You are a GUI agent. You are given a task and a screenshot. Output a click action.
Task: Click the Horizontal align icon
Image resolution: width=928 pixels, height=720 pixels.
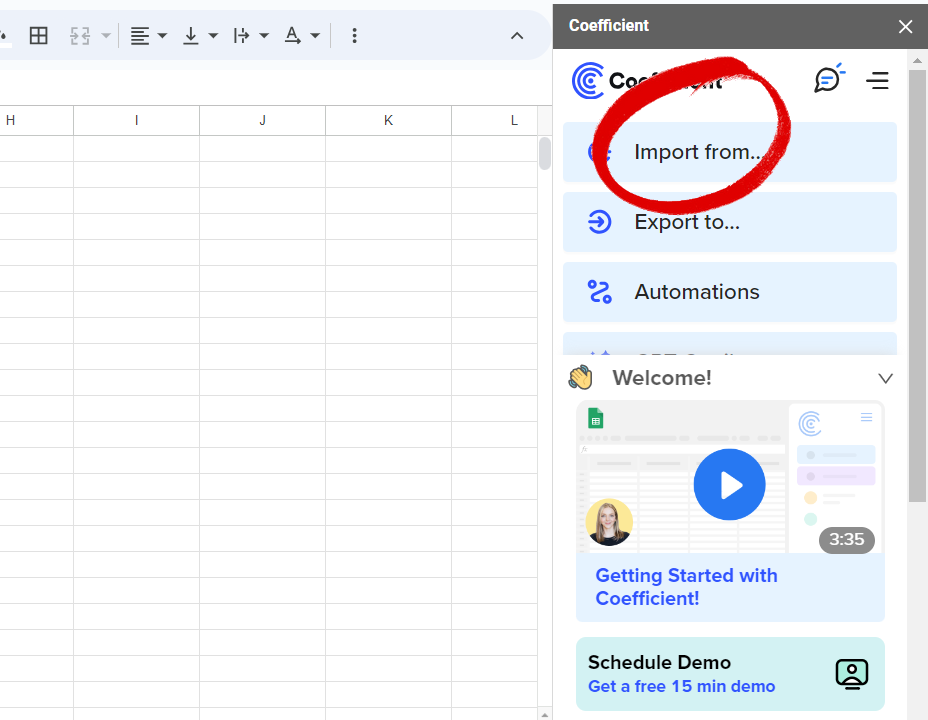tap(140, 35)
